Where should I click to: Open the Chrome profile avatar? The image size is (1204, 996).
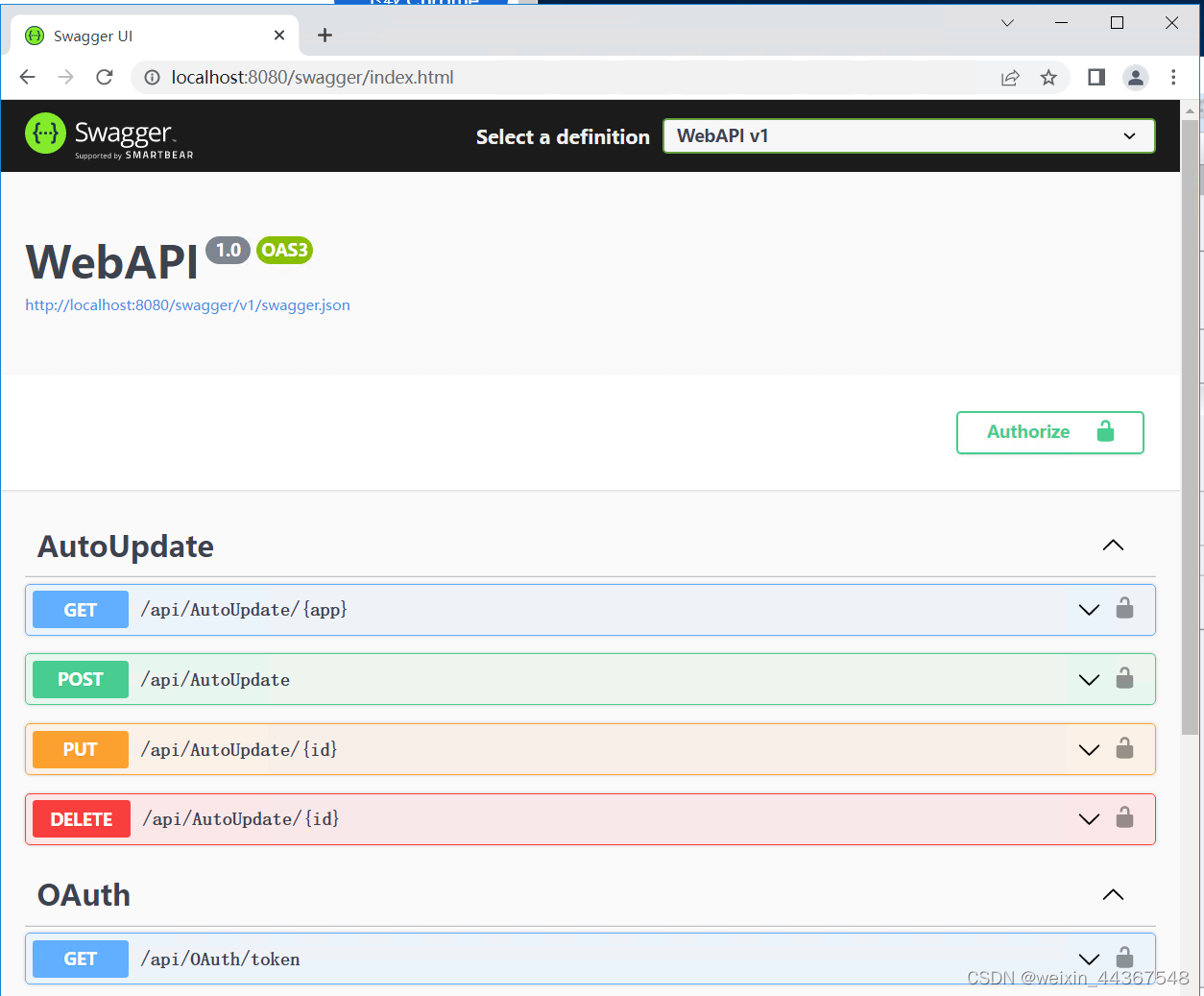tap(1136, 78)
